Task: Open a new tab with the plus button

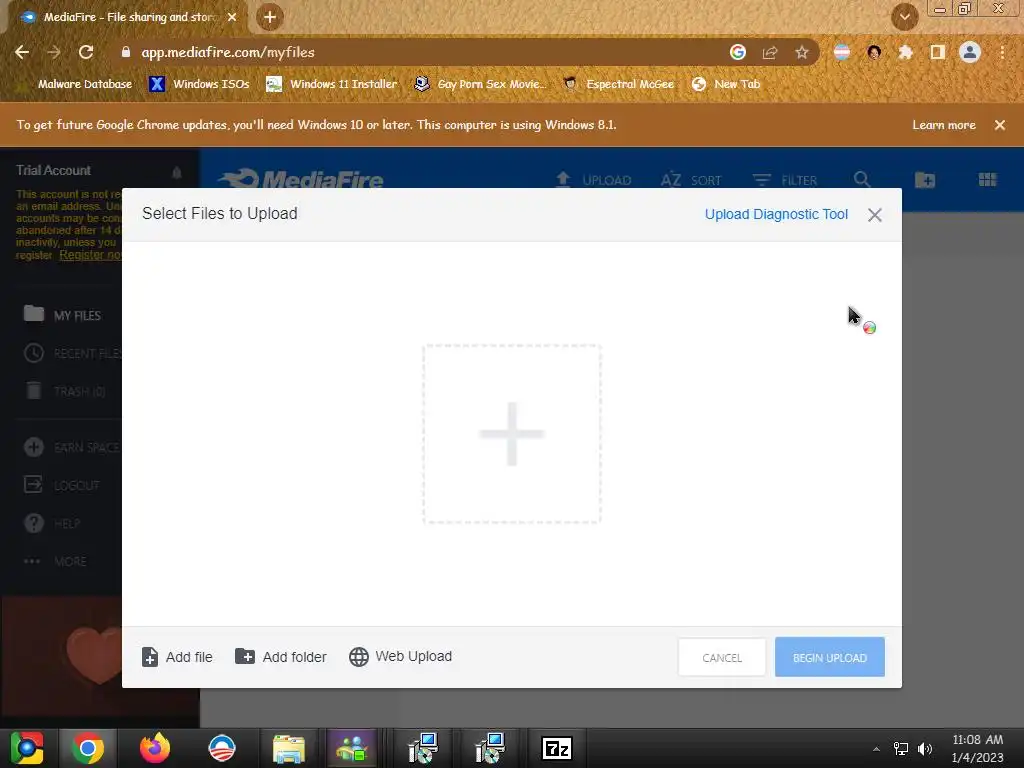Action: [x=270, y=17]
